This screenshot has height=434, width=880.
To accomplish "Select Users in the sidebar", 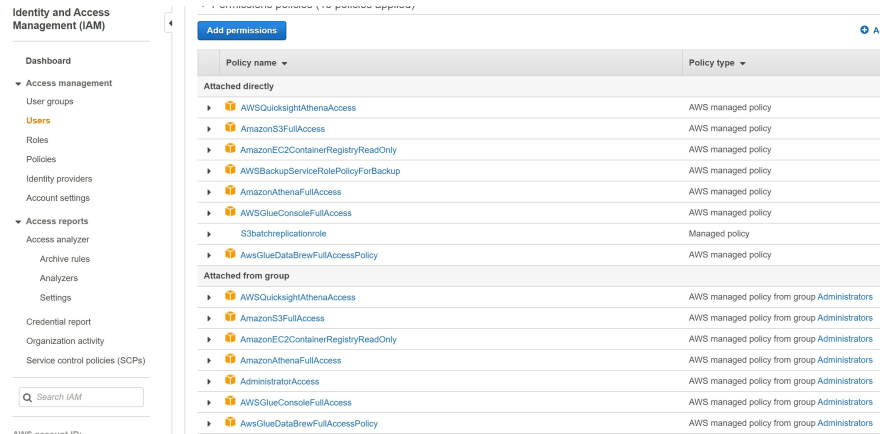I will 38,121.
